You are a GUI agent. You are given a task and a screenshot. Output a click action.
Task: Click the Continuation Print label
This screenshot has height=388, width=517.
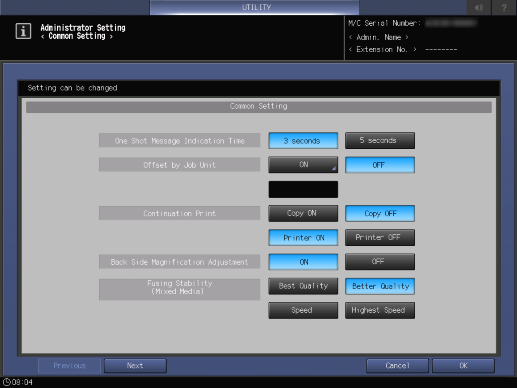click(179, 213)
